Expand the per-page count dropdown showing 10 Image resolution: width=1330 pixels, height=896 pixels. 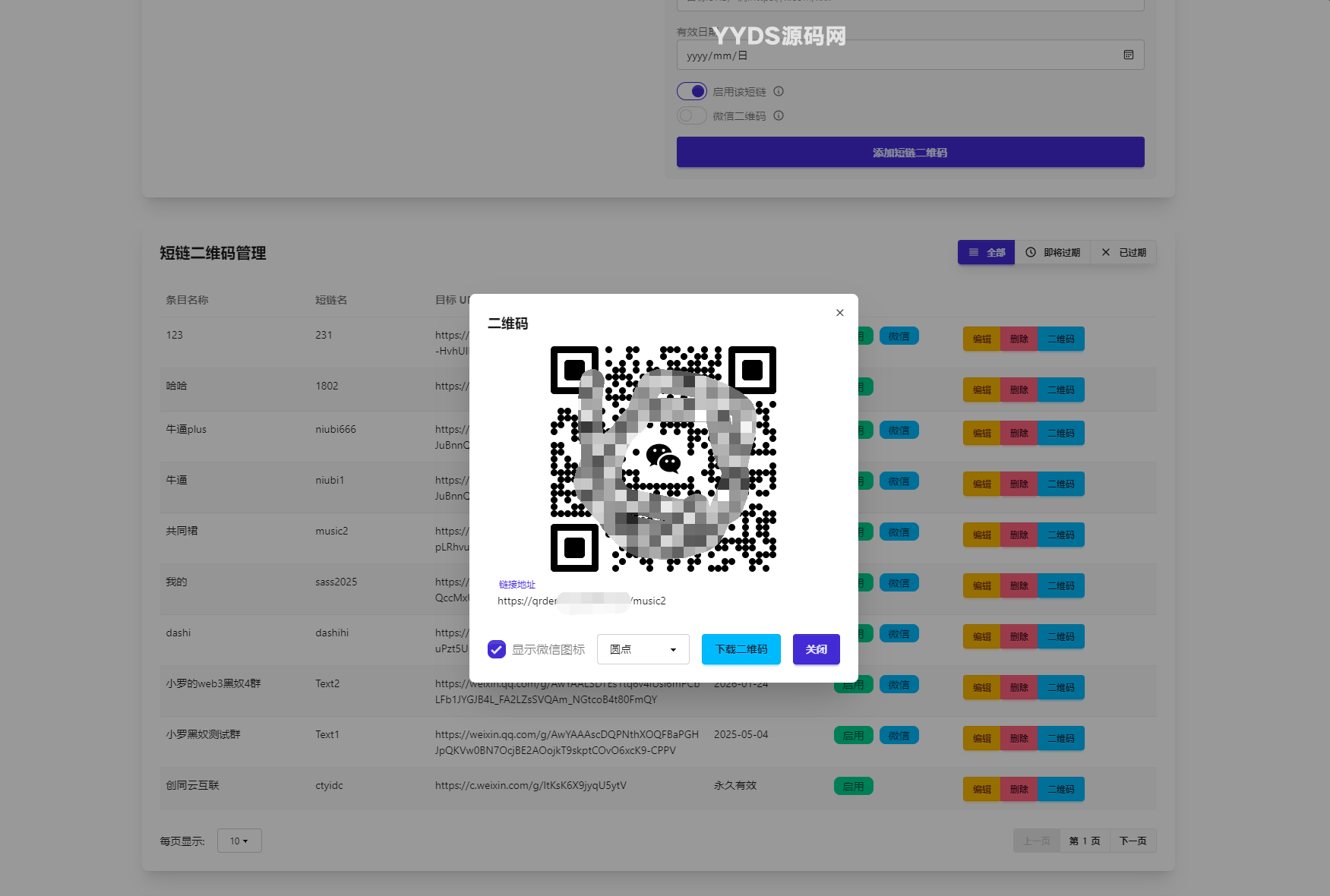pos(239,841)
